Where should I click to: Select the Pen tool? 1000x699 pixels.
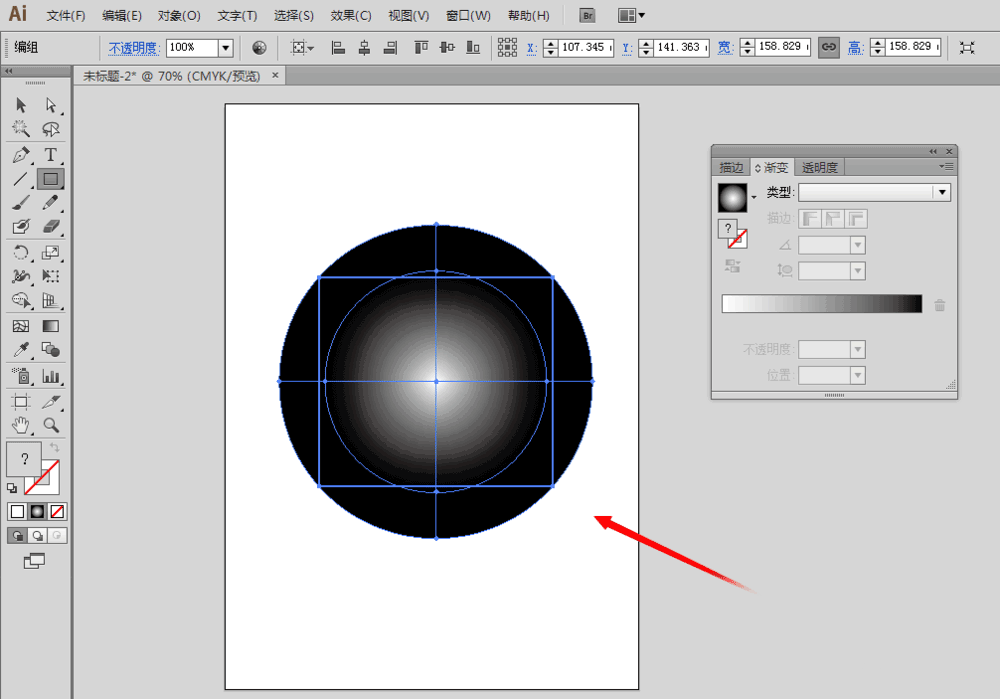click(x=20, y=155)
